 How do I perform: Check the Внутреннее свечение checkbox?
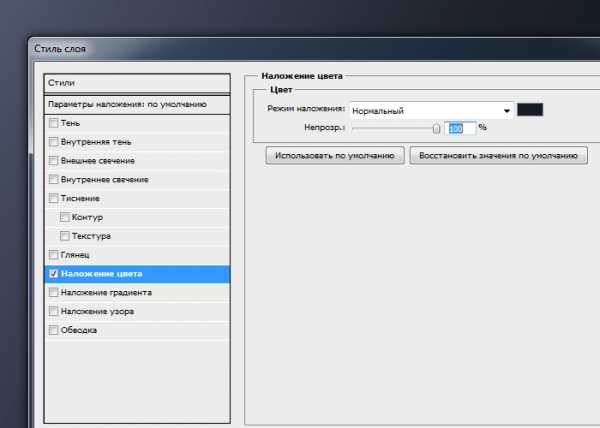(x=54, y=180)
